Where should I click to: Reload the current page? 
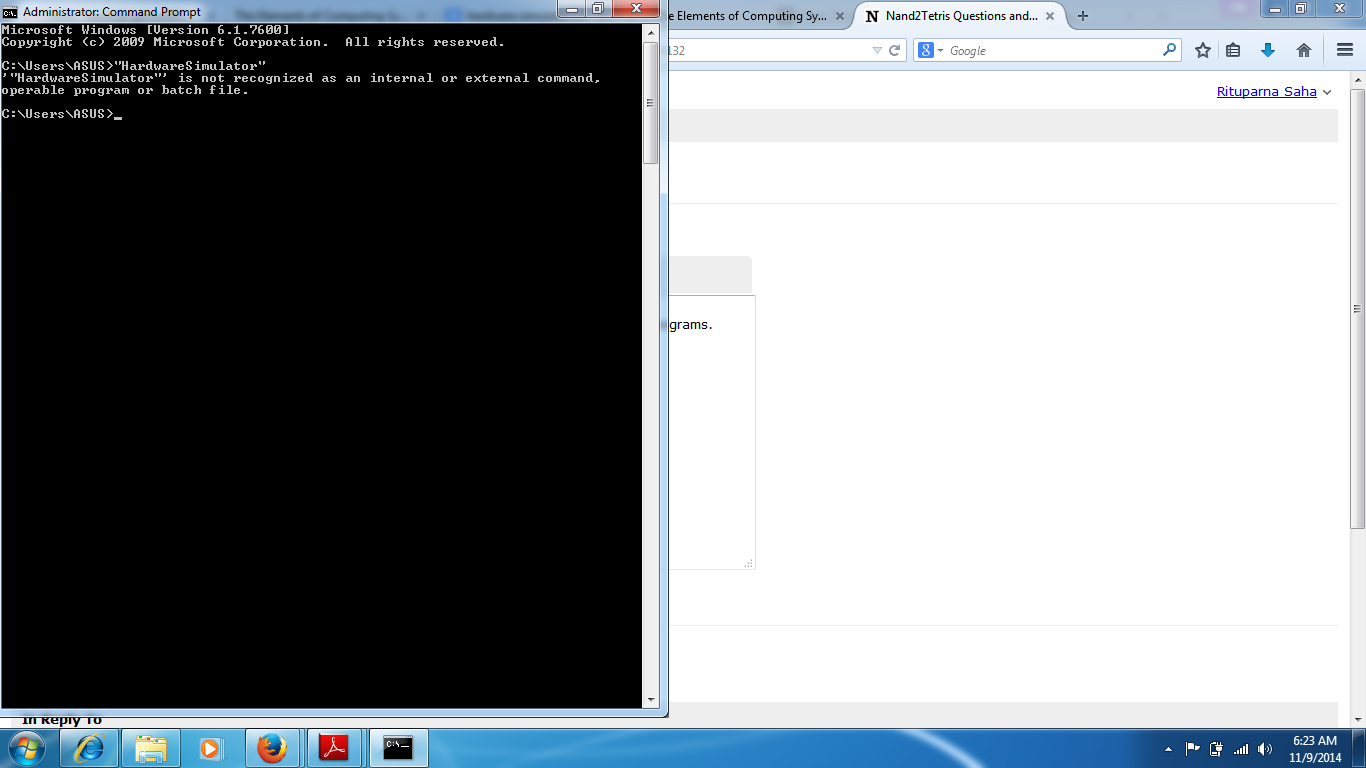pyautogui.click(x=895, y=50)
